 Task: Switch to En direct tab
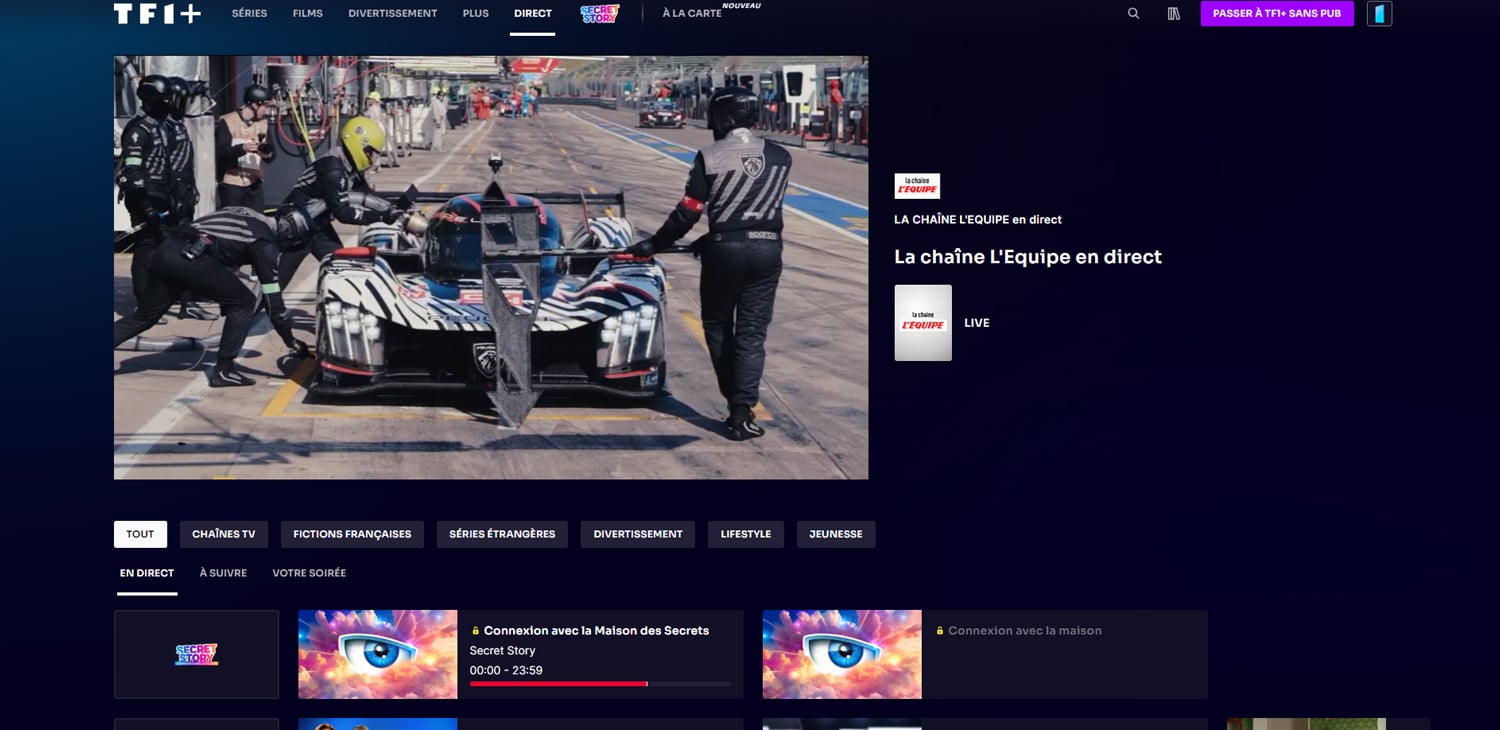tap(147, 573)
